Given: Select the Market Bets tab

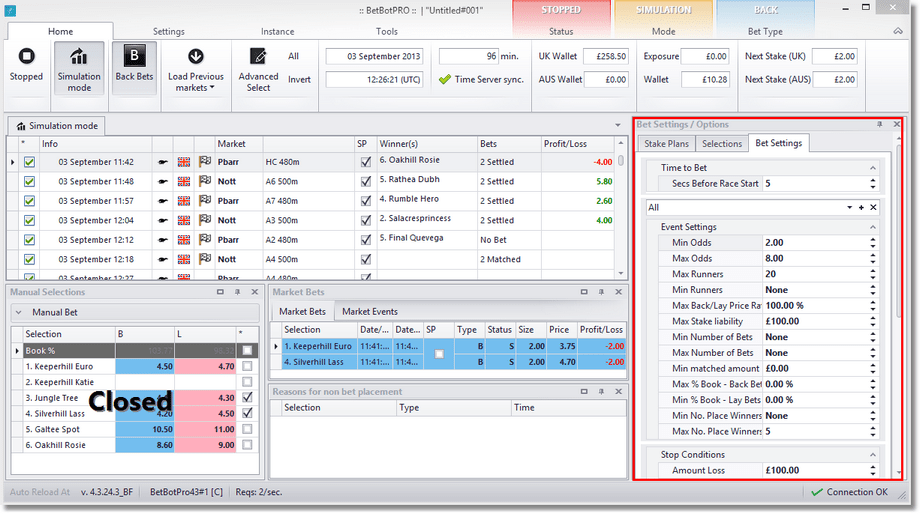Looking at the screenshot, I should click(x=302, y=312).
